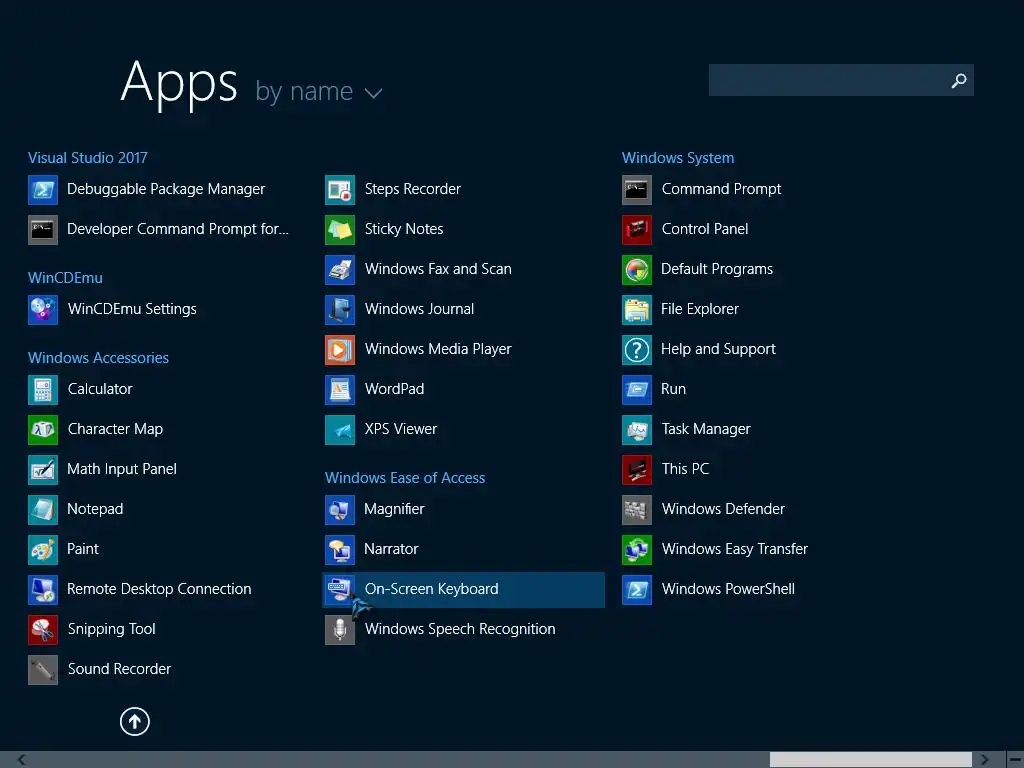Open the Control Panel icon
1024x768 pixels.
(637, 229)
